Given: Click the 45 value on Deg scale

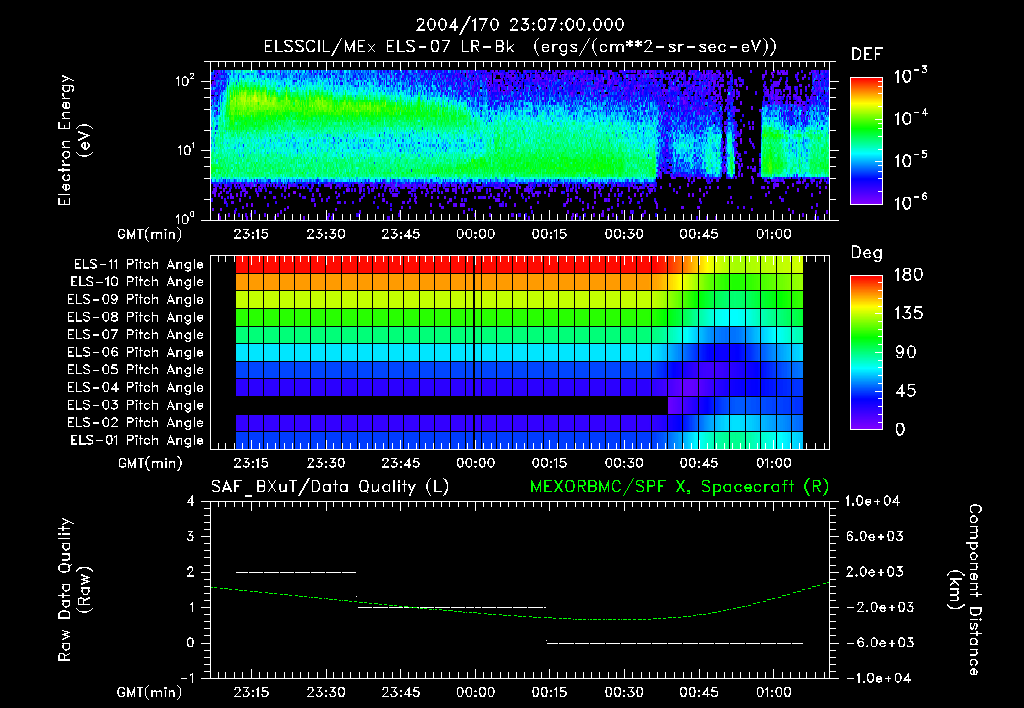Looking at the screenshot, I should [x=905, y=391].
